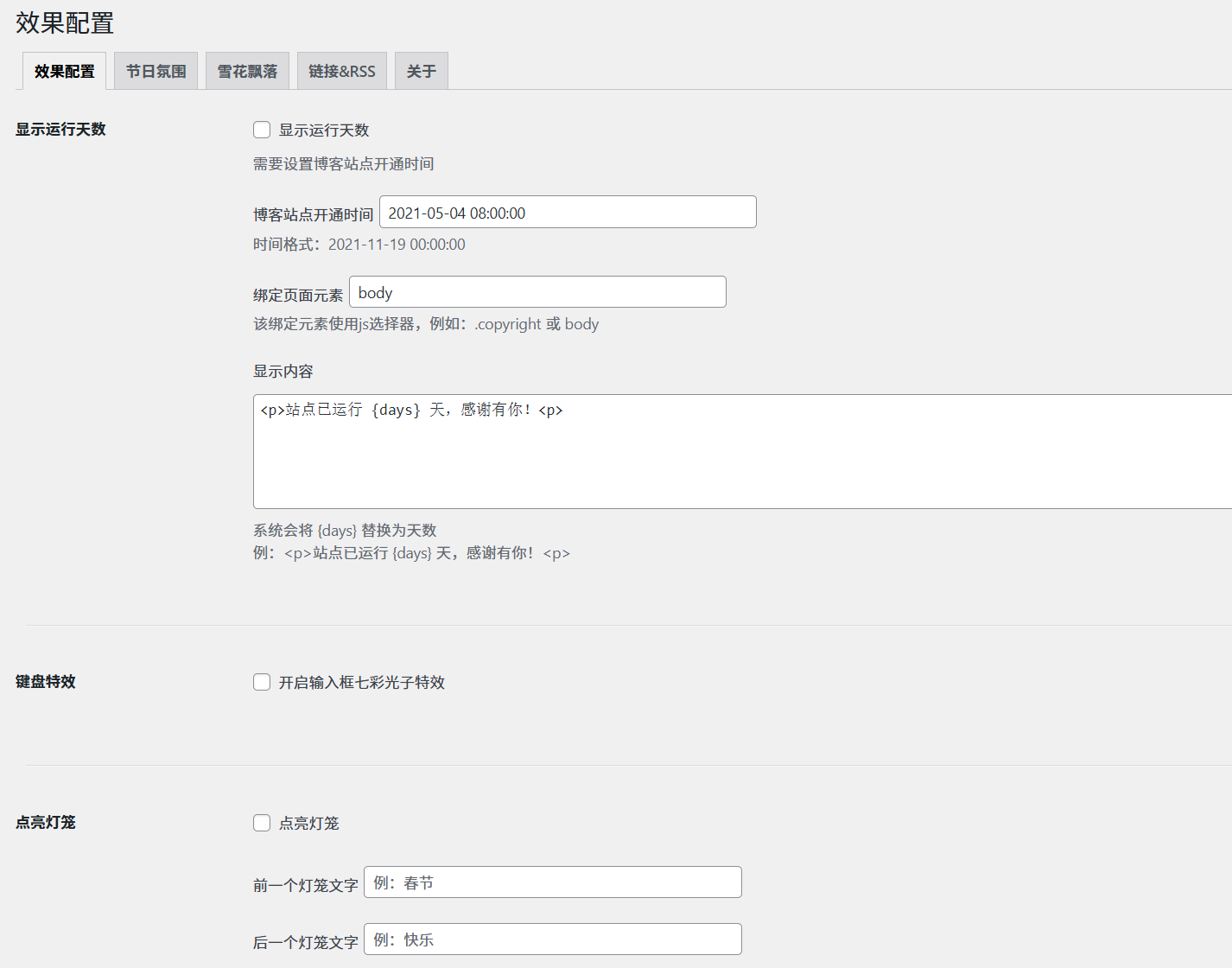Click the 前一个灯笼文字 label text
The height and width of the screenshot is (968, 1232).
tap(305, 886)
